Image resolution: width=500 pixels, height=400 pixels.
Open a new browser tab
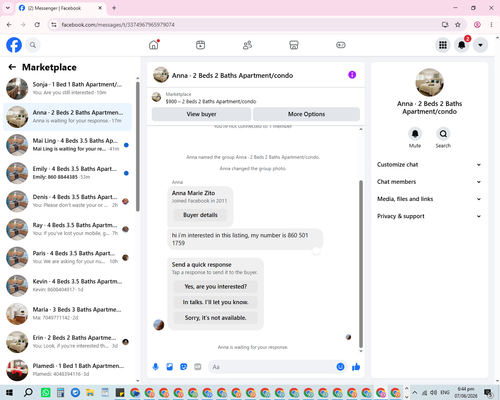(x=114, y=8)
